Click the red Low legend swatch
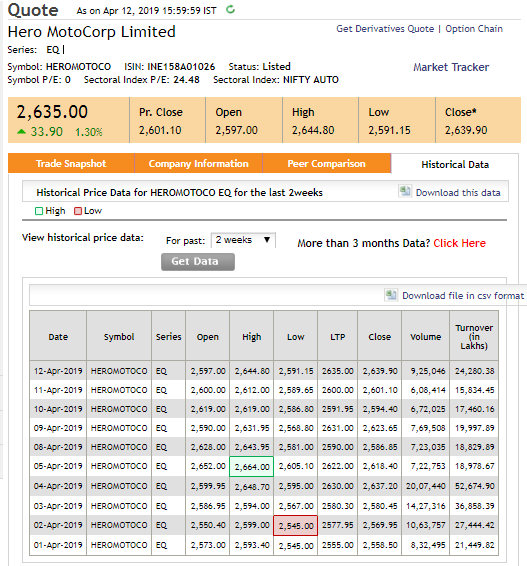Screen dimensions: 527x566 click(78, 211)
